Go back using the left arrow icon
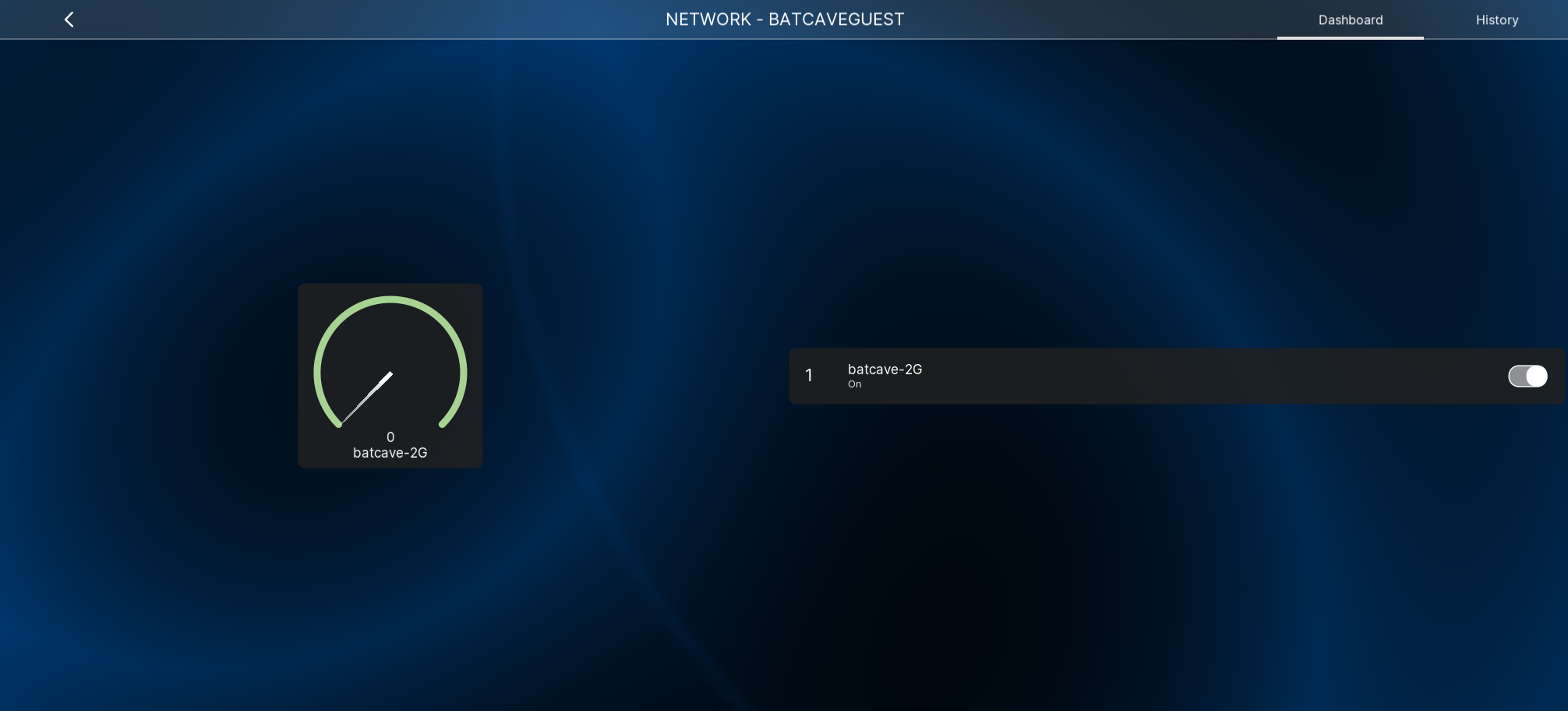The height and width of the screenshot is (711, 1568). click(69, 19)
